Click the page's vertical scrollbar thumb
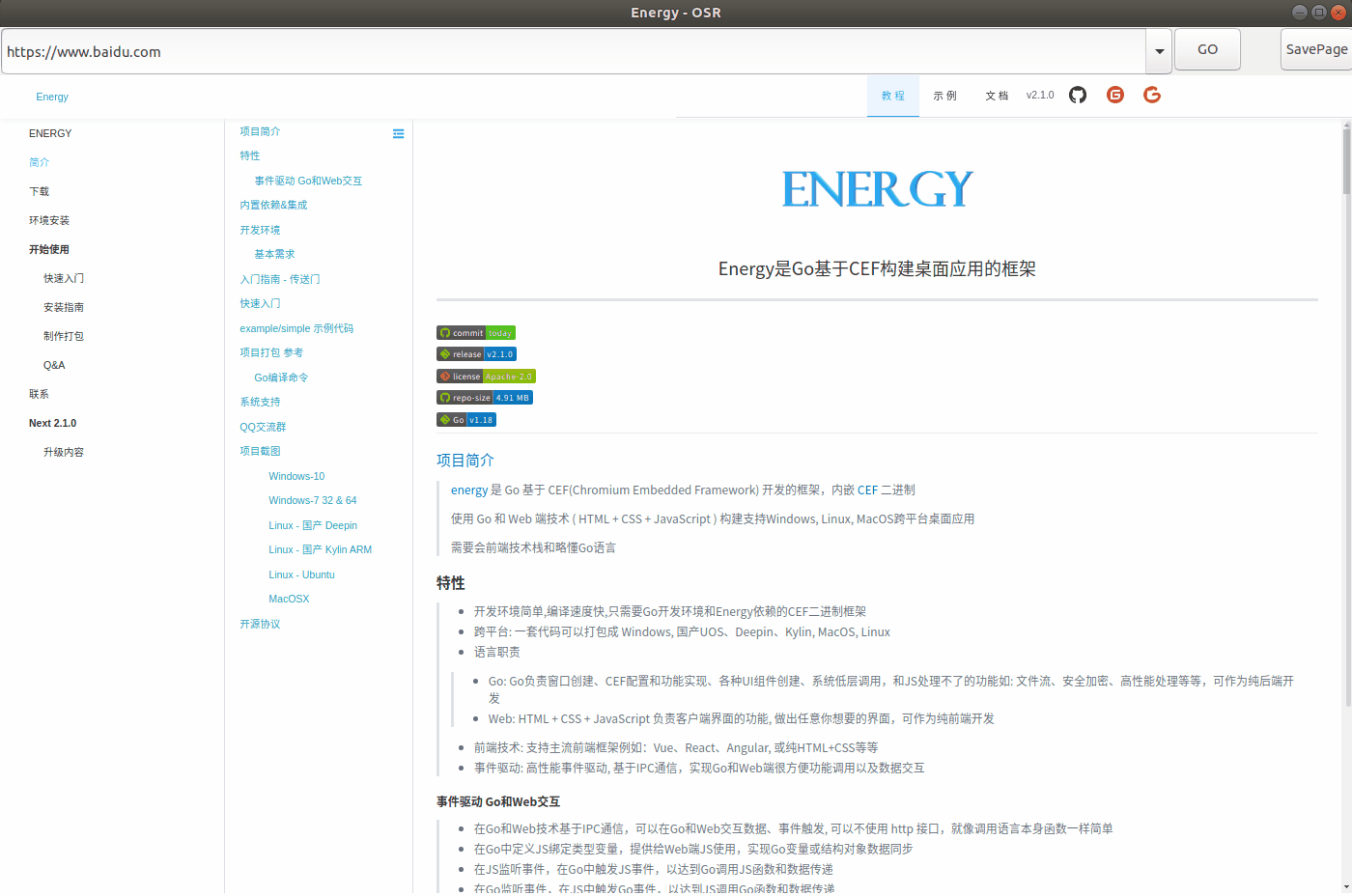This screenshot has width=1352, height=896. [x=1346, y=161]
